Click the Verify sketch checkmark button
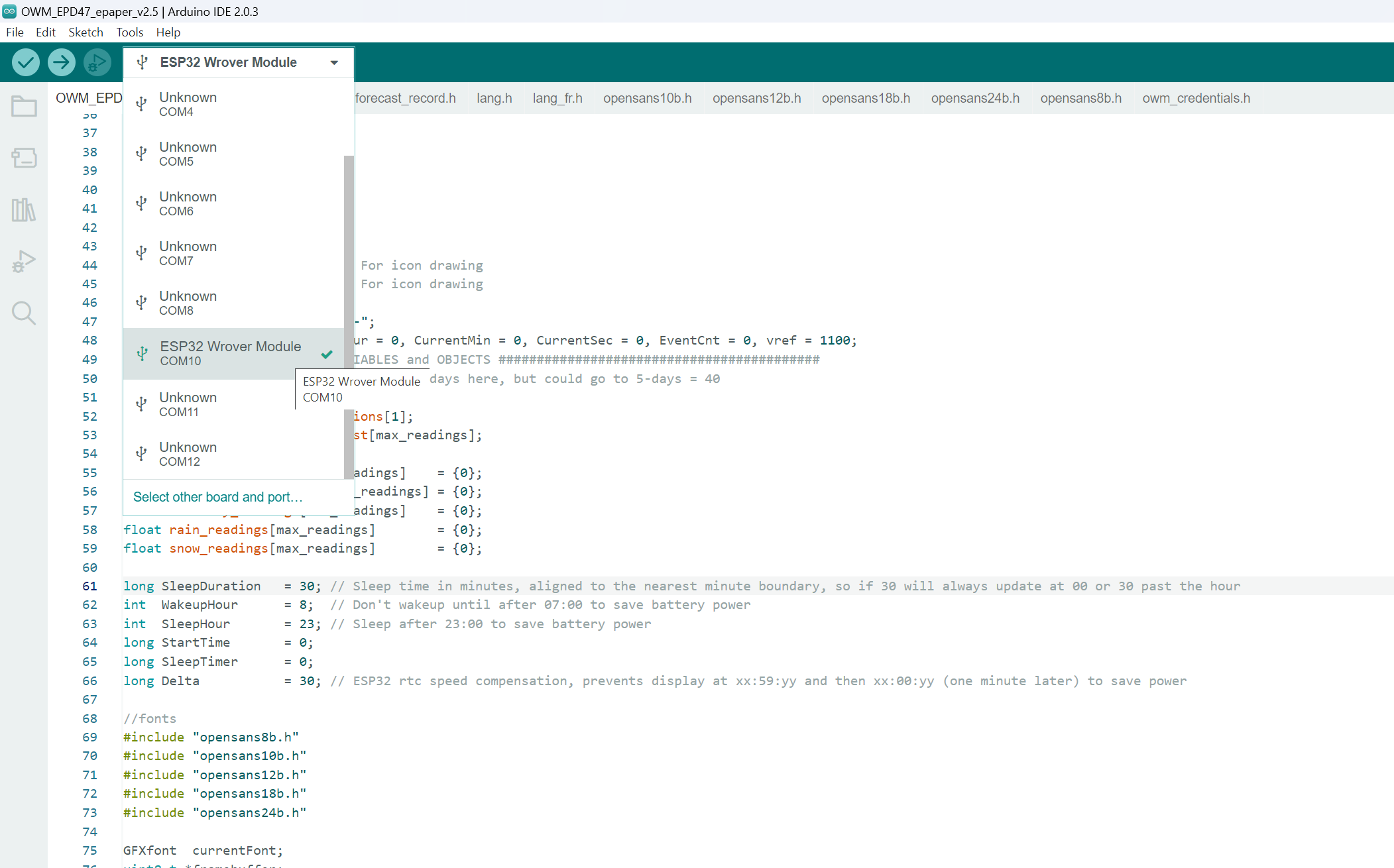Viewport: 1394px width, 868px height. click(26, 62)
